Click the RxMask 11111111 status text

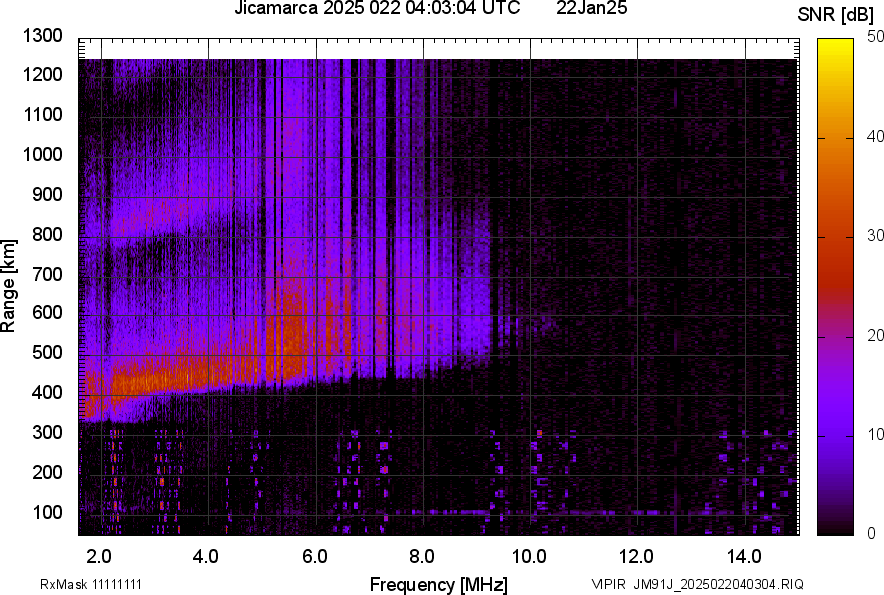click(94, 581)
